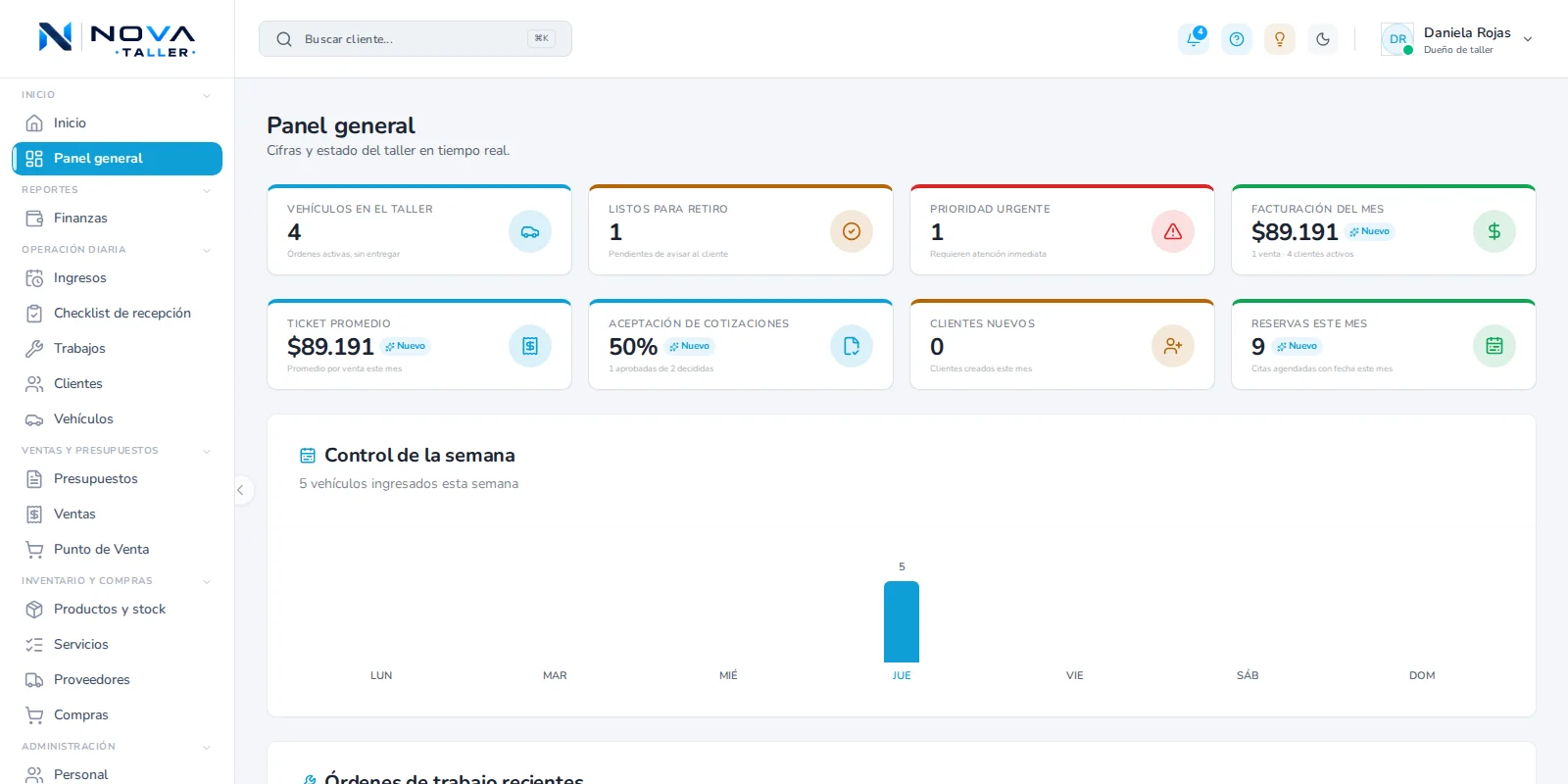The height and width of the screenshot is (784, 1568).
Task: Focus the Buscar cliente search field
Action: [416, 39]
